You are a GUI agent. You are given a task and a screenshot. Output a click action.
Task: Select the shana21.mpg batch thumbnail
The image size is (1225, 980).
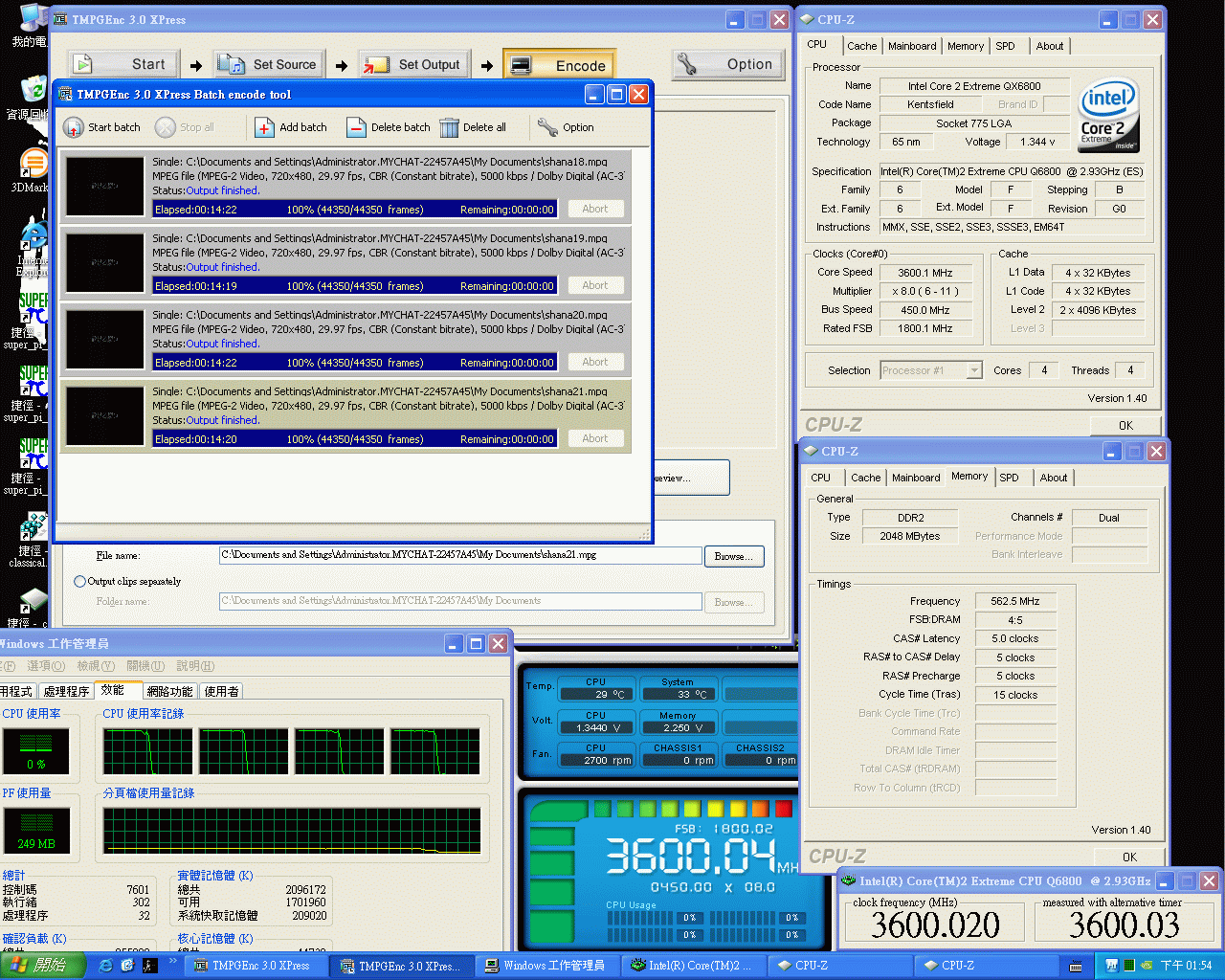coord(105,415)
